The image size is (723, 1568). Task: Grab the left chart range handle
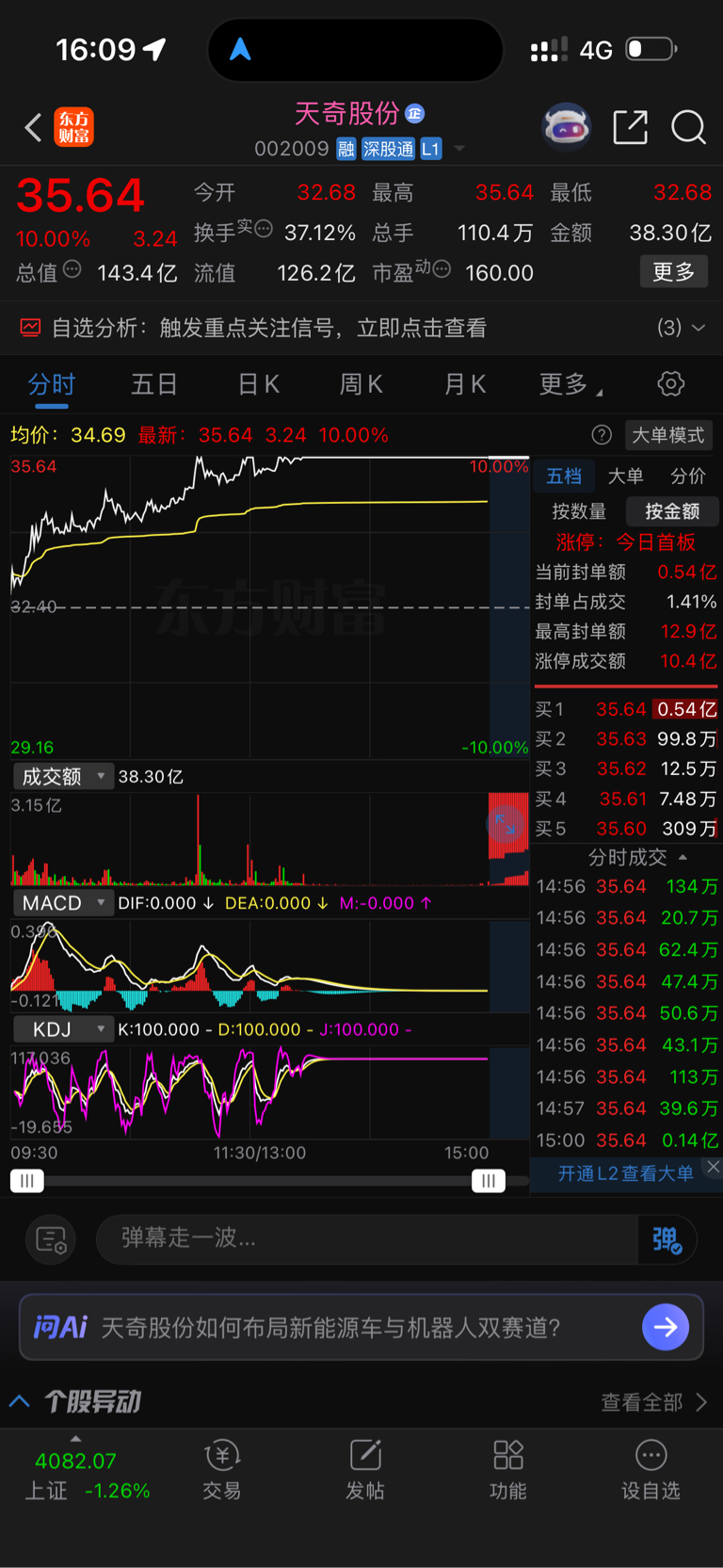coord(26,1181)
